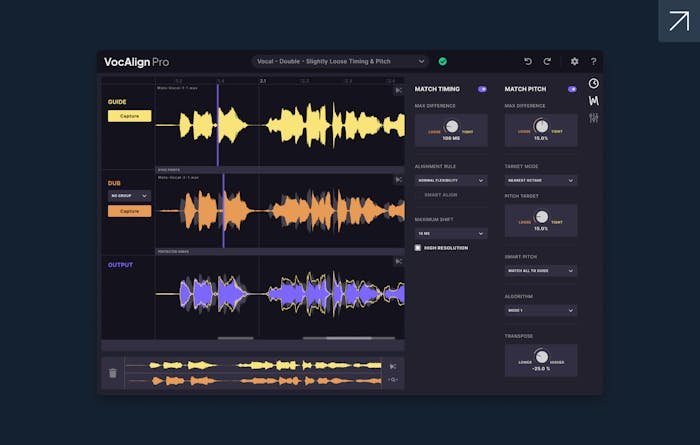Screen dimensions: 700x445
Task: Click the VocAlign Pro logo
Action: pos(137,62)
